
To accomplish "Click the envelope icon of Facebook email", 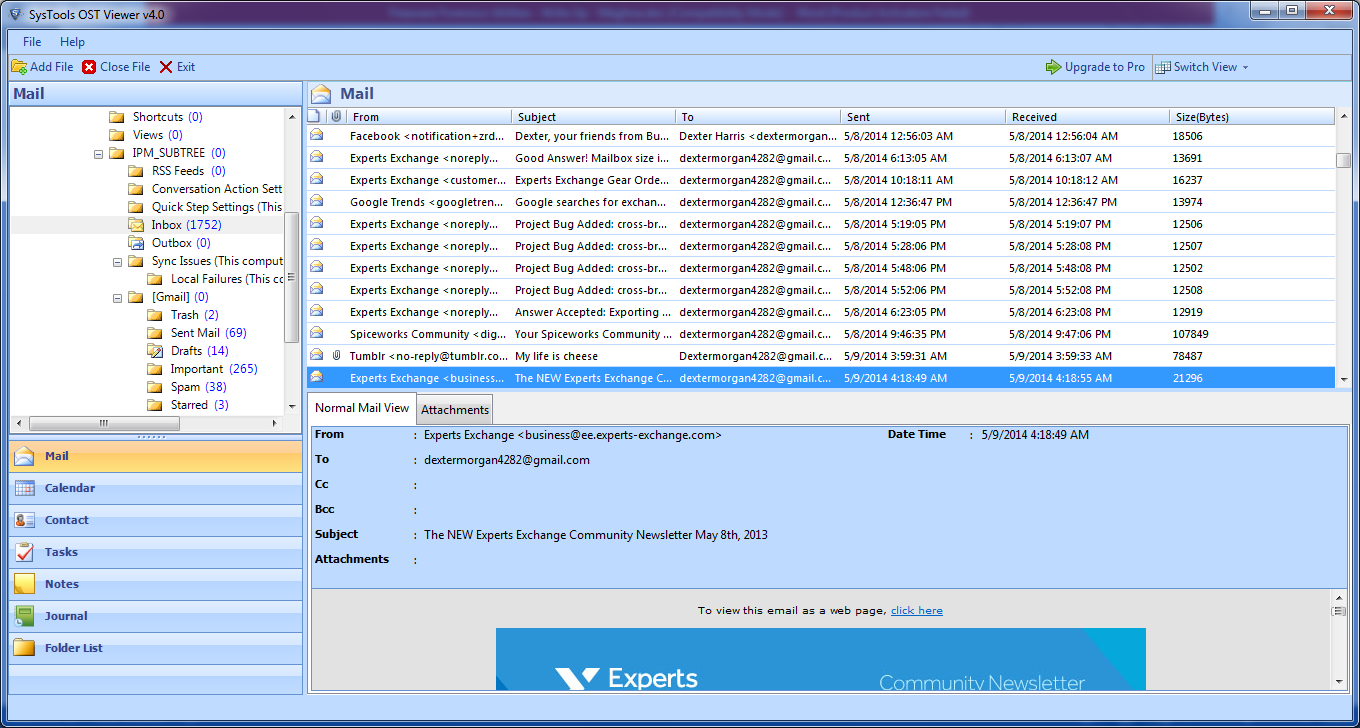I will 316,135.
